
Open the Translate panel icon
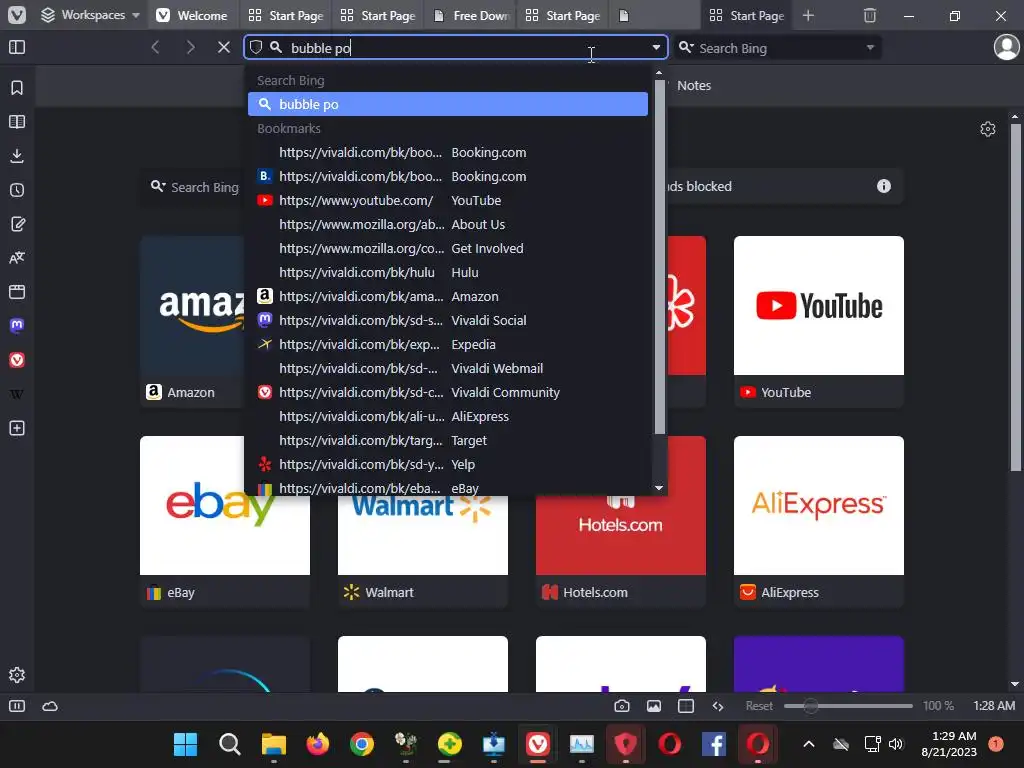pyautogui.click(x=17, y=258)
